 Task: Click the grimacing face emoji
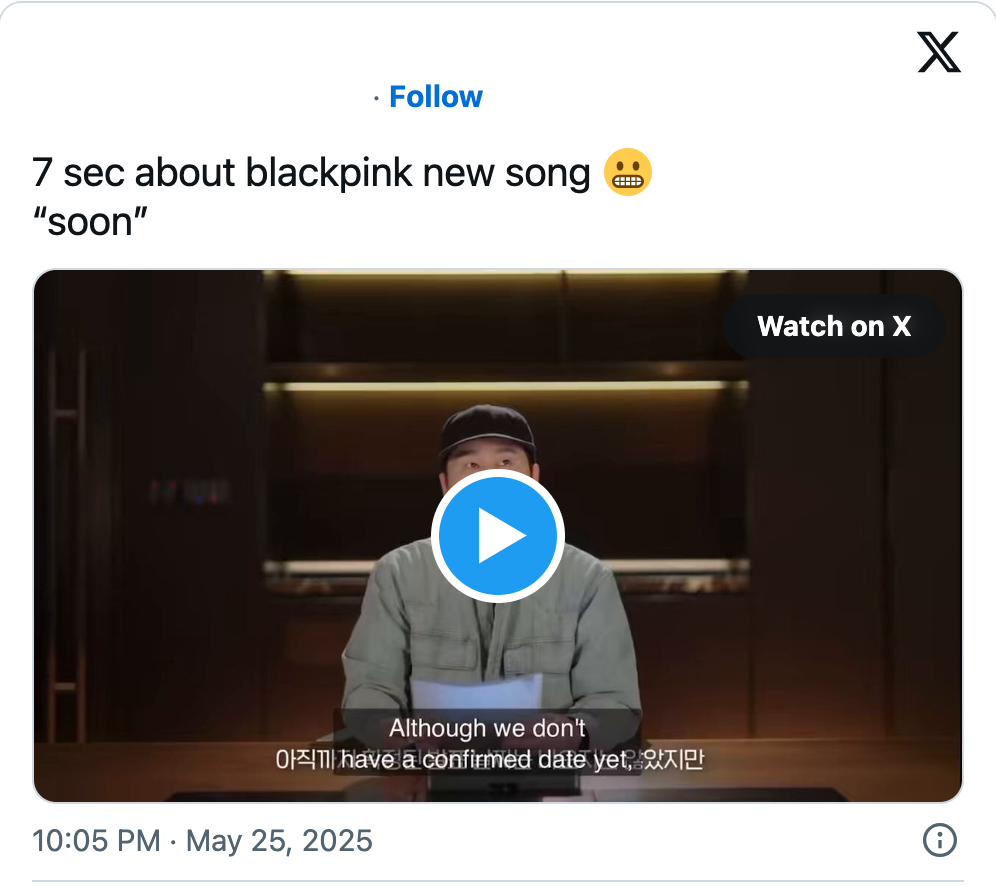coord(628,173)
